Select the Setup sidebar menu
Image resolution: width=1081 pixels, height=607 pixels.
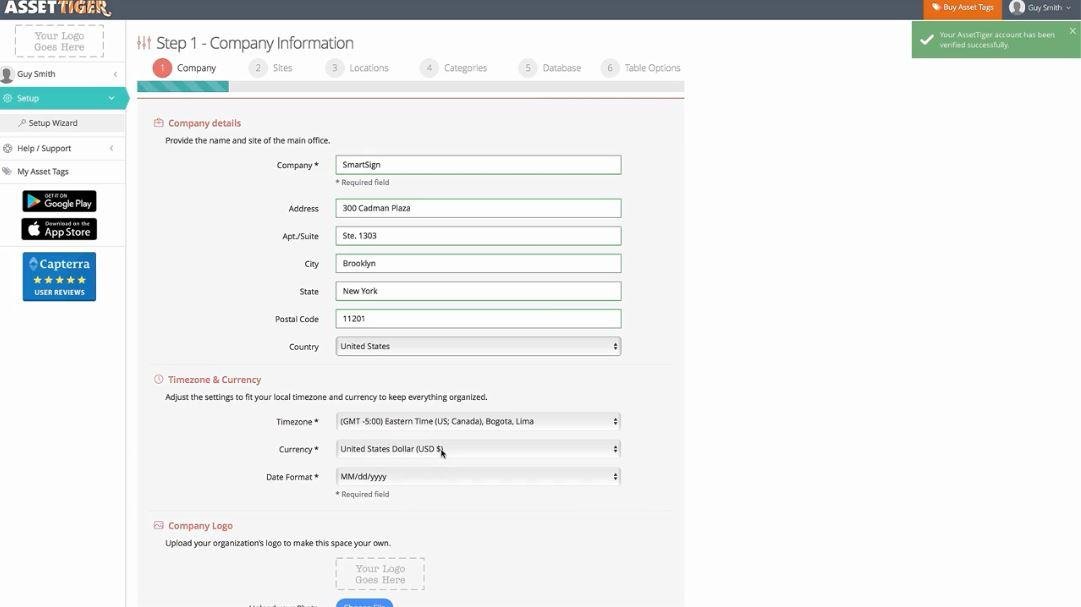pos(60,98)
